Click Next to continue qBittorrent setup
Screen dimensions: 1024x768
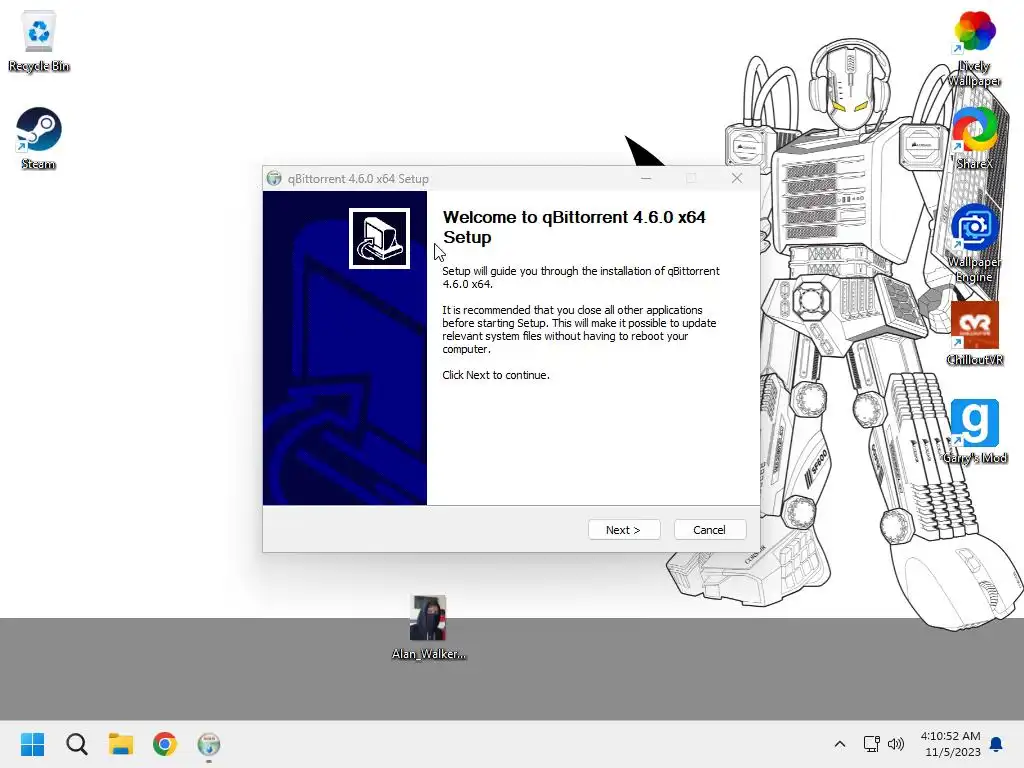click(624, 530)
